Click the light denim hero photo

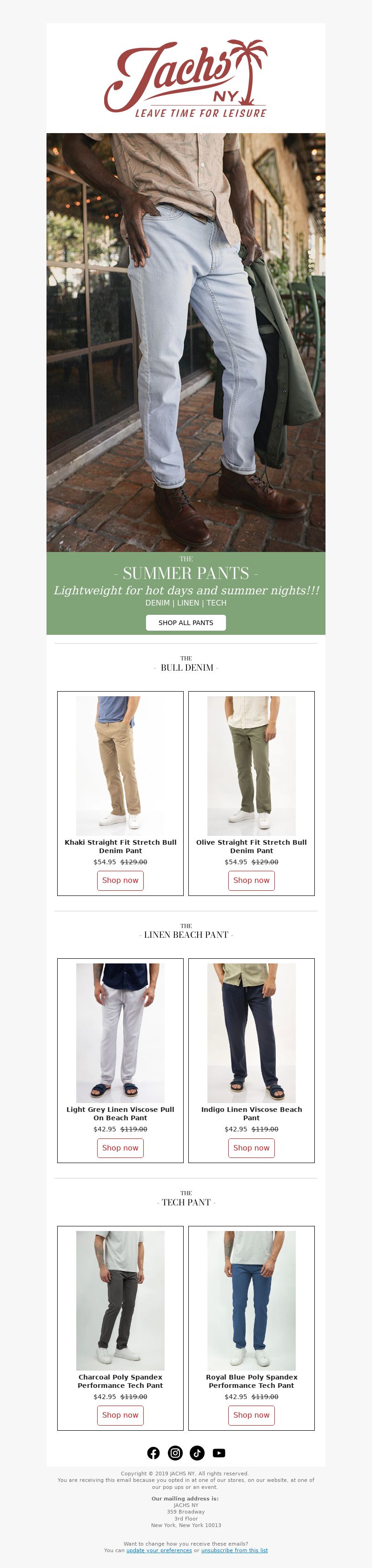(x=186, y=343)
